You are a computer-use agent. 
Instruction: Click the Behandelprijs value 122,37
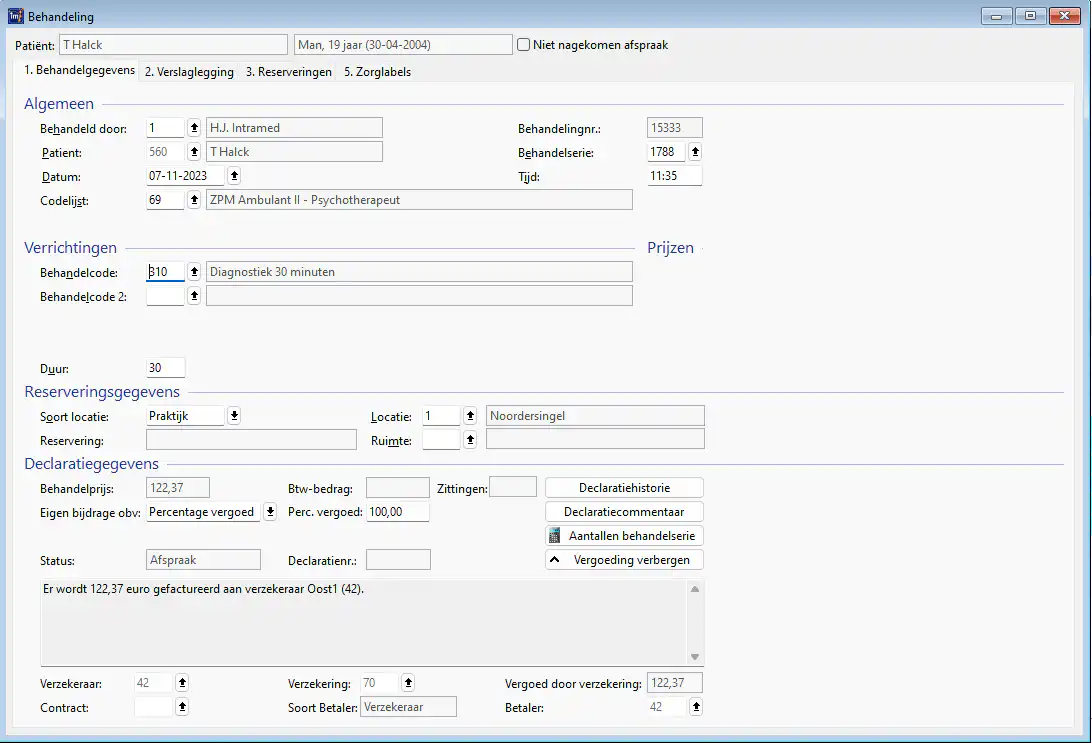[x=178, y=488]
